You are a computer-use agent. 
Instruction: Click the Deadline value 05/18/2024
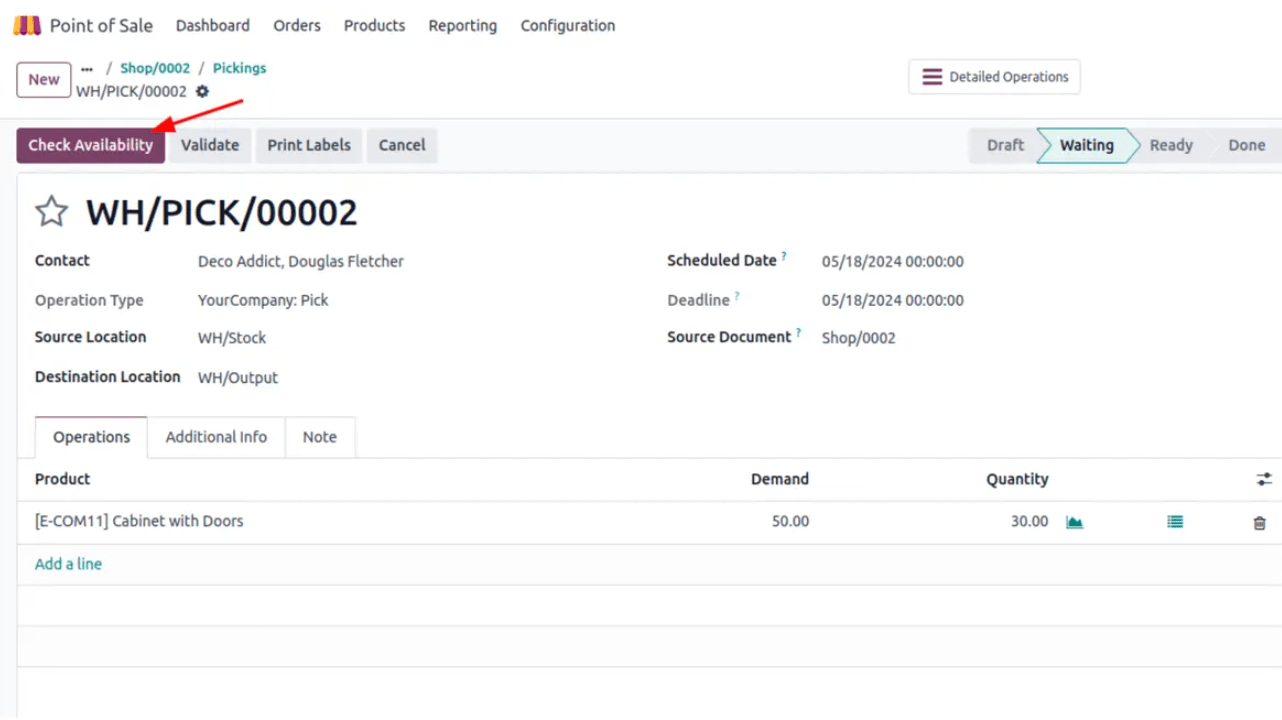[x=893, y=300]
